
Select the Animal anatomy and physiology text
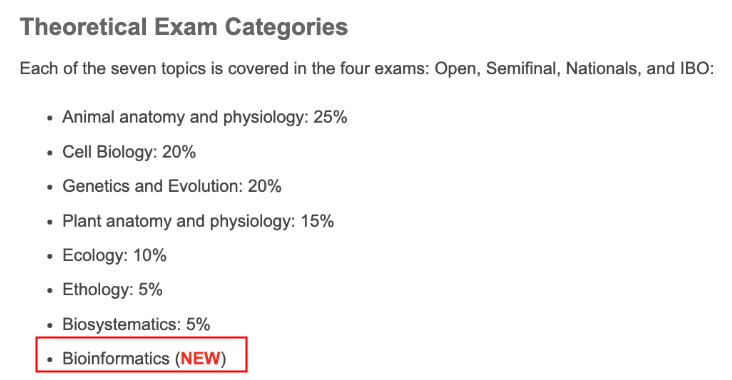(x=185, y=117)
